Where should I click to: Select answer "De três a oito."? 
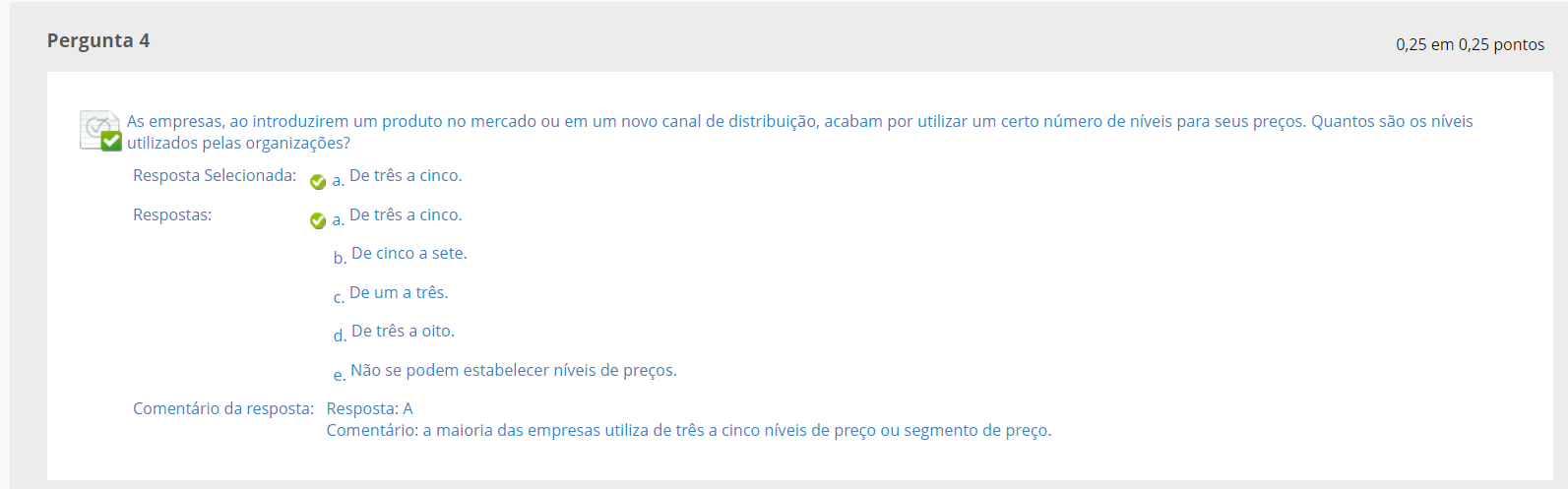403,332
